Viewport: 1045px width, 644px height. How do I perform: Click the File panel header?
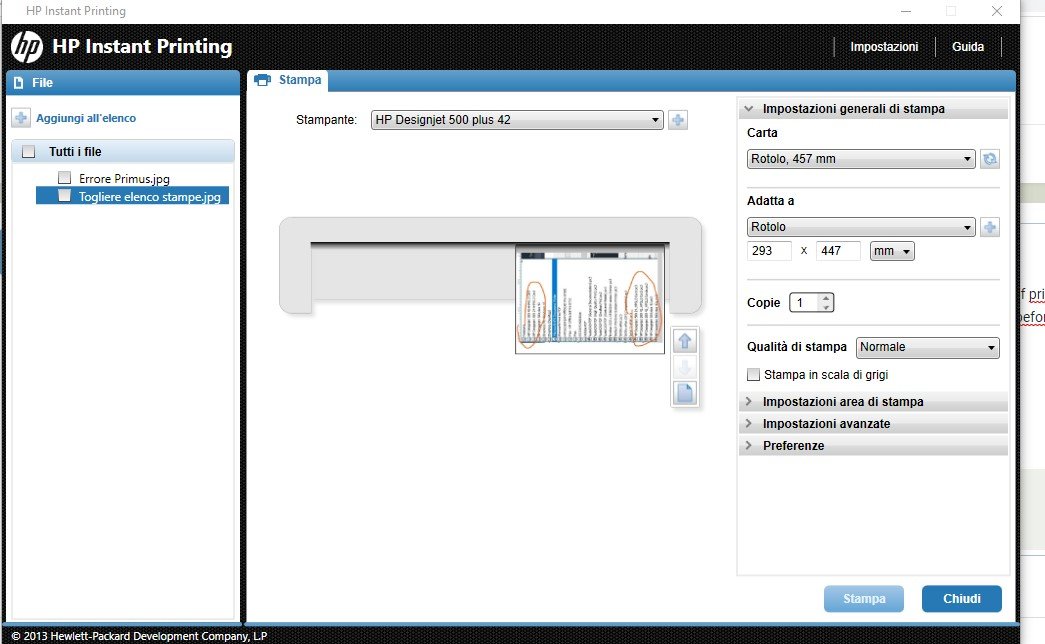[123, 83]
